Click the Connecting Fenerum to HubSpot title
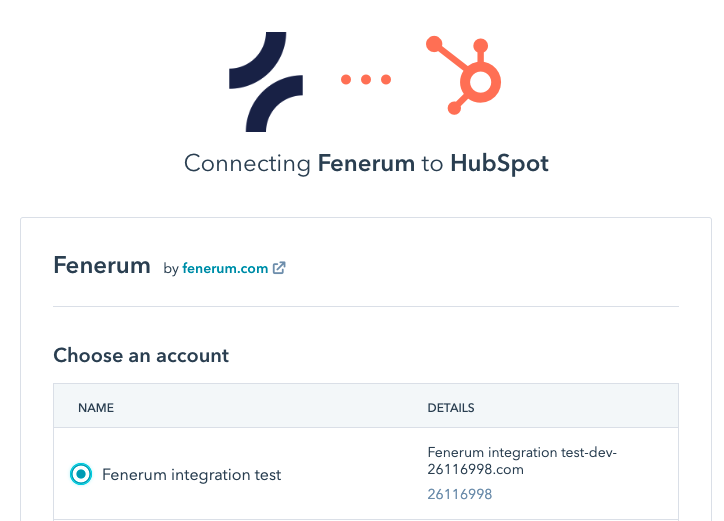Screen dimensions: 724x521 click(x=366, y=164)
